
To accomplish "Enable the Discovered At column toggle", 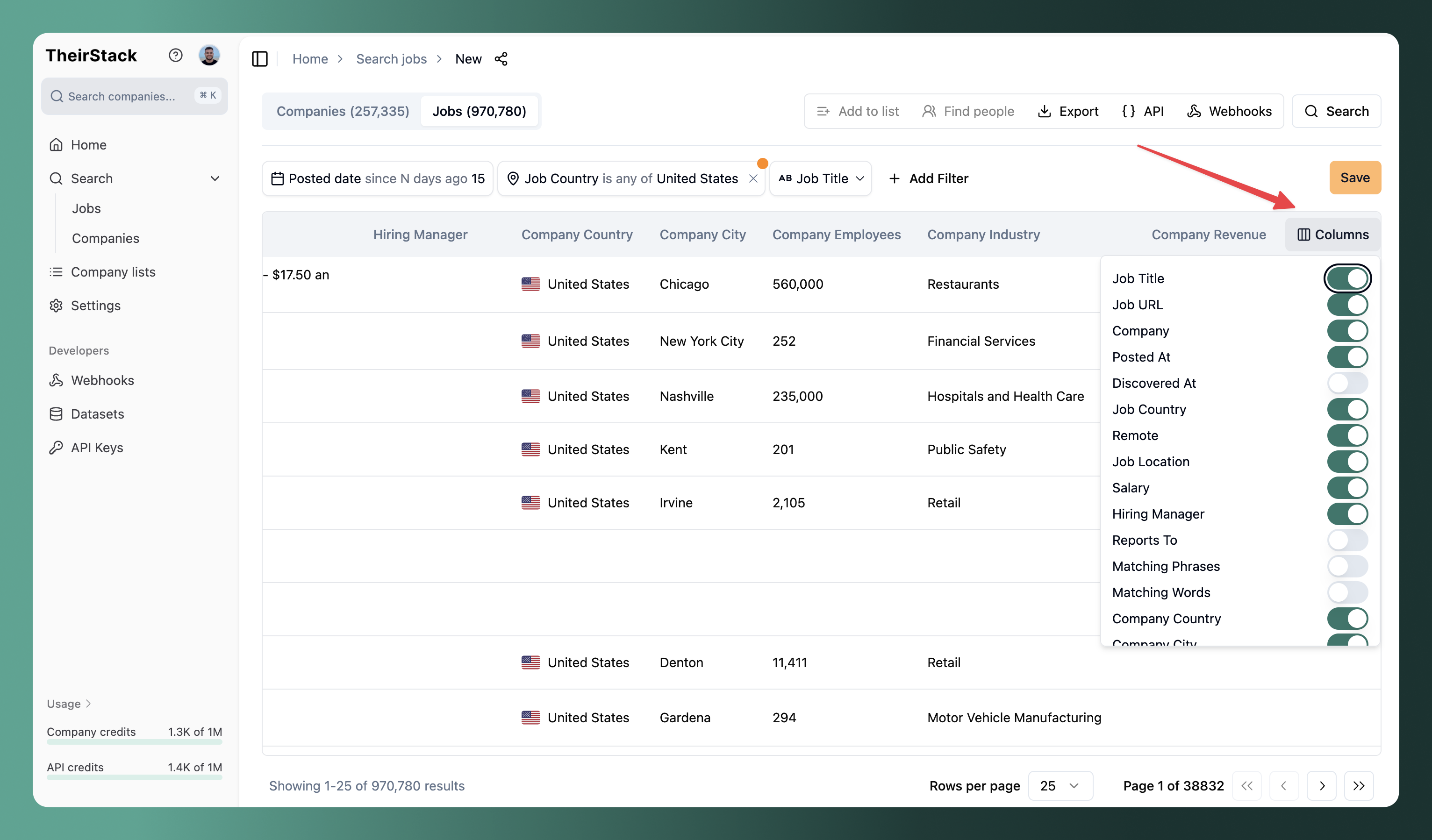I will pos(1347,383).
